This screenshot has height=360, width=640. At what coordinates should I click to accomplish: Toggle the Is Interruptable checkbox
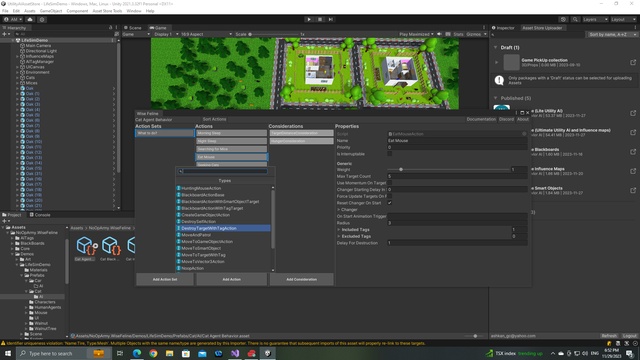390,154
